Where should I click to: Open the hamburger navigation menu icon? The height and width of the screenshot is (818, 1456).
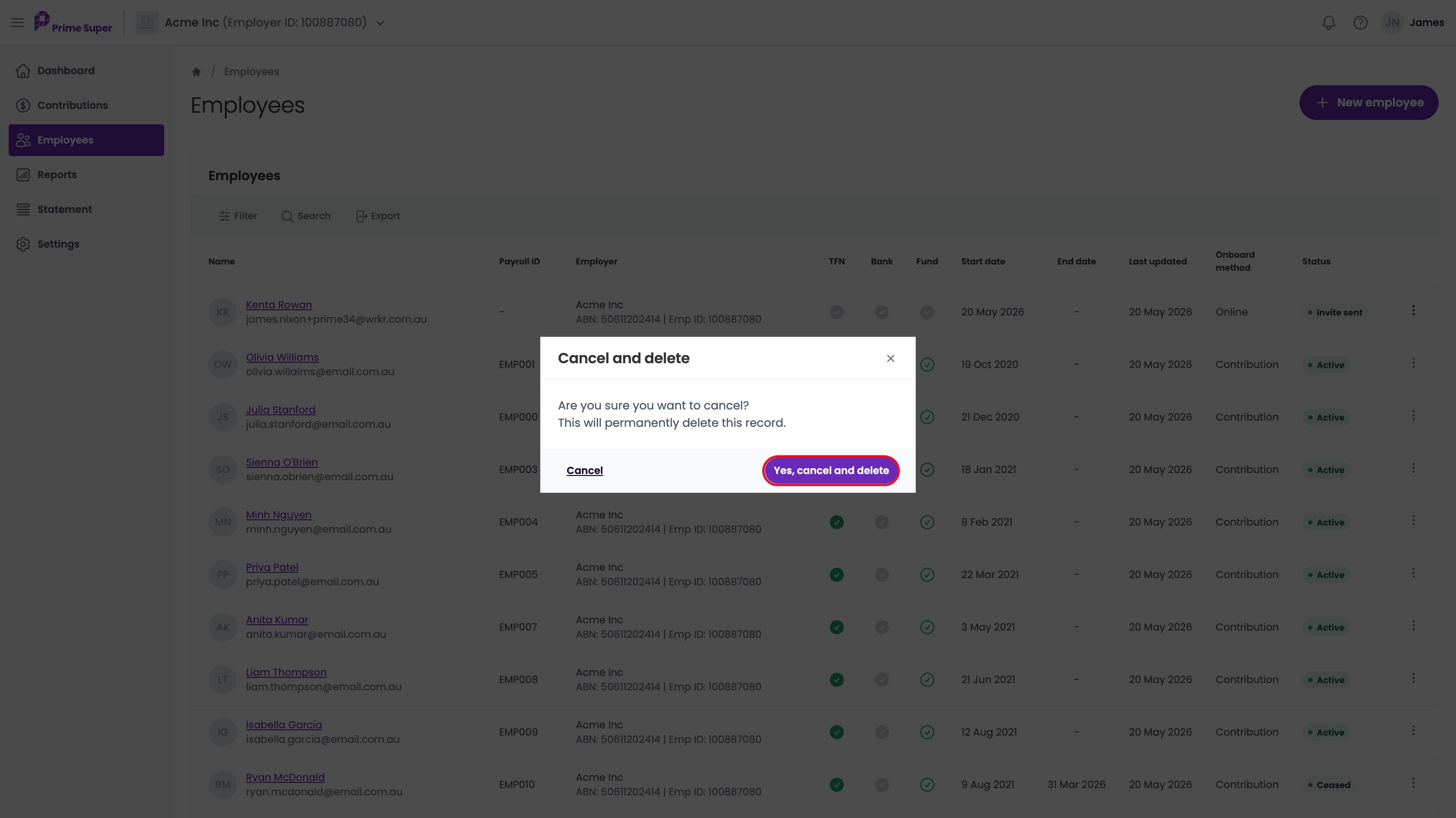[x=17, y=23]
